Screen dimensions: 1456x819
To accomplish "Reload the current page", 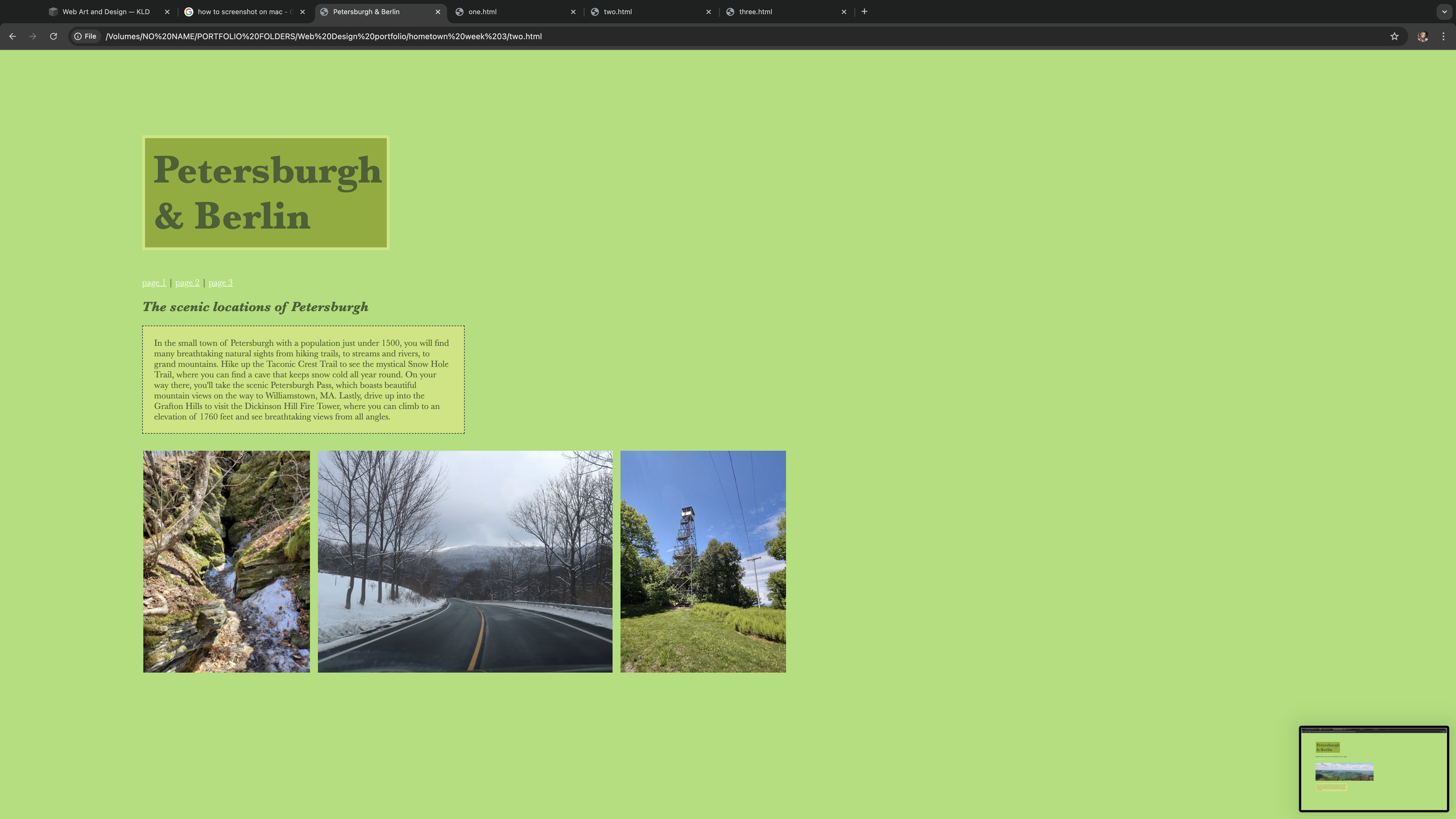I will [x=54, y=36].
